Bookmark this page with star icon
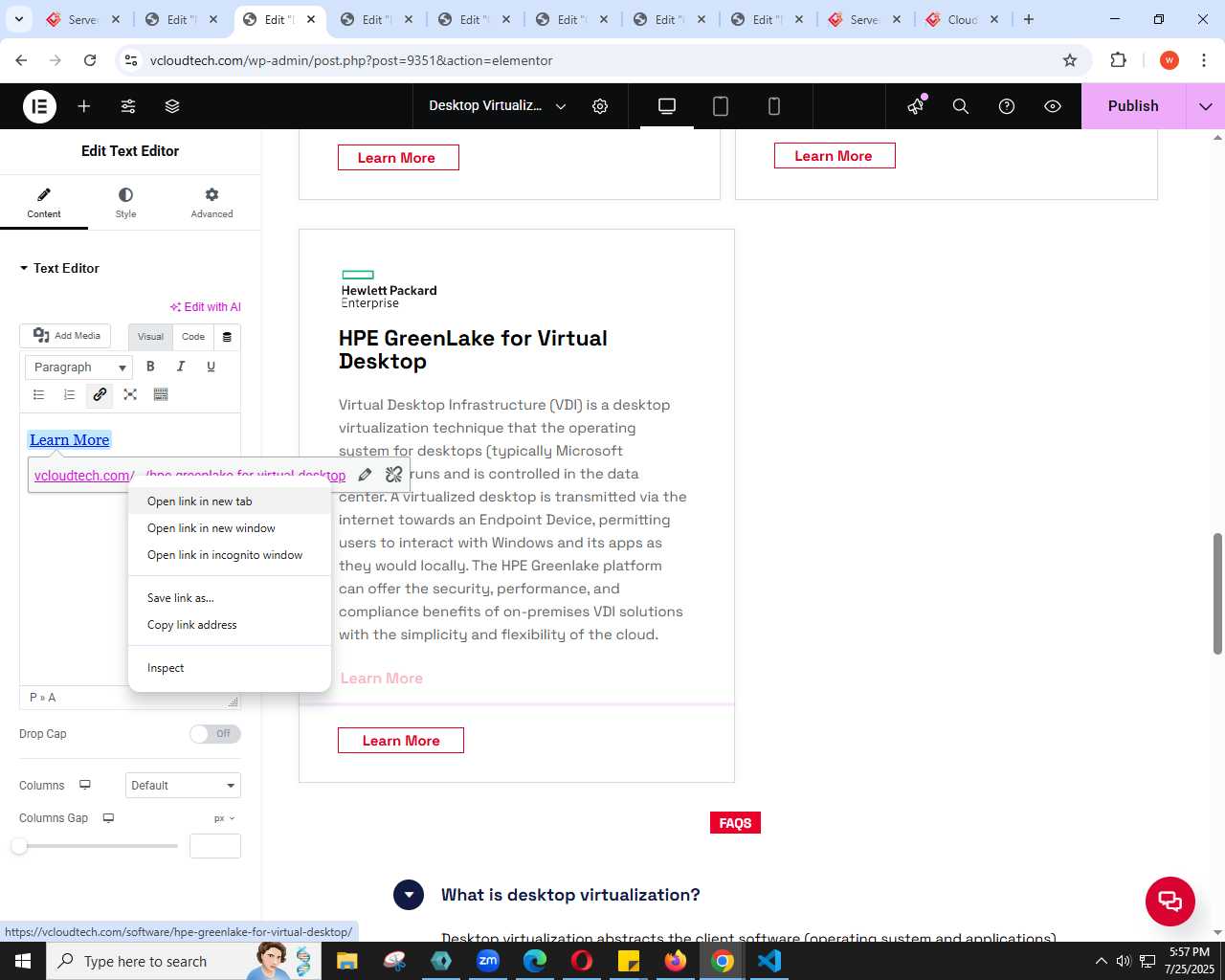 (x=1070, y=60)
